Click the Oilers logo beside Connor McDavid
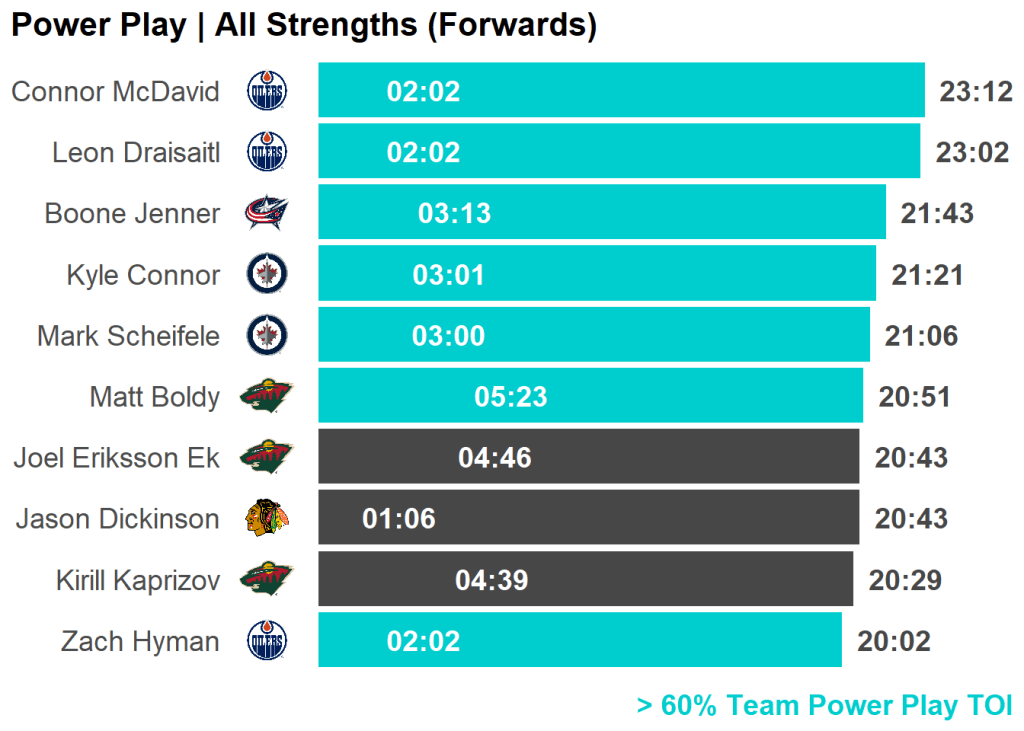1024x731 pixels. (x=267, y=92)
